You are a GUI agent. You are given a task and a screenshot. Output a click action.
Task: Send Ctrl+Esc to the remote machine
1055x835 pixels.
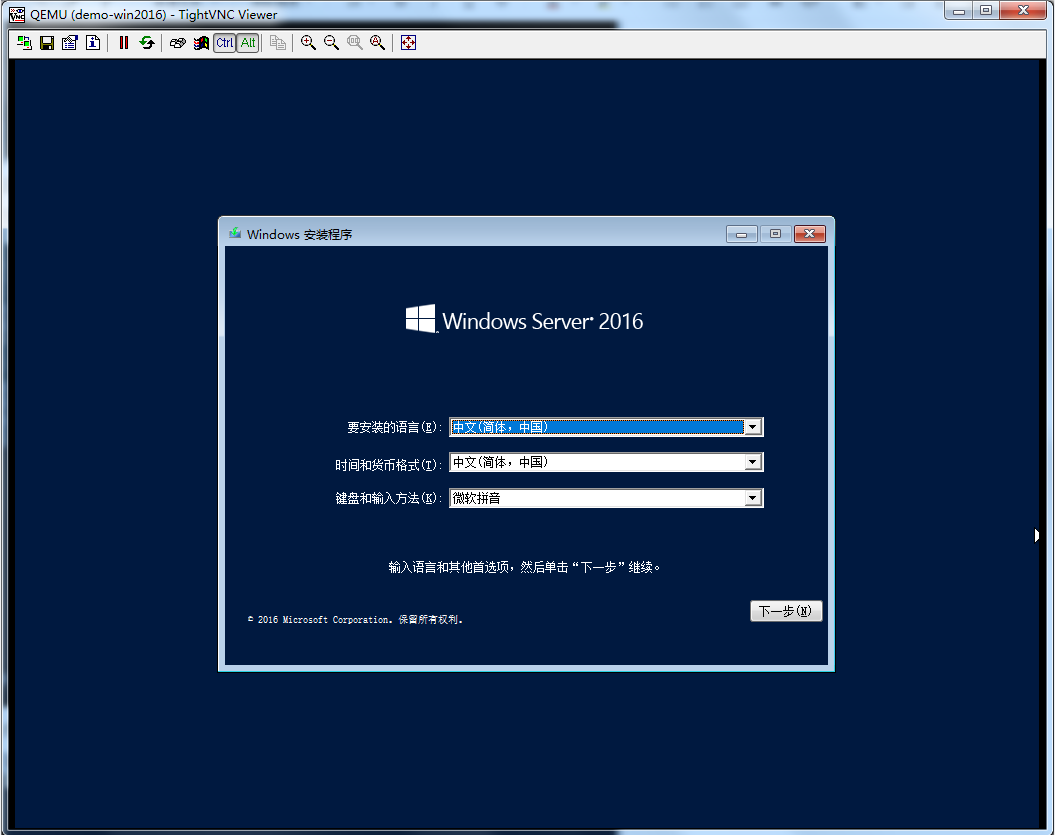[201, 43]
